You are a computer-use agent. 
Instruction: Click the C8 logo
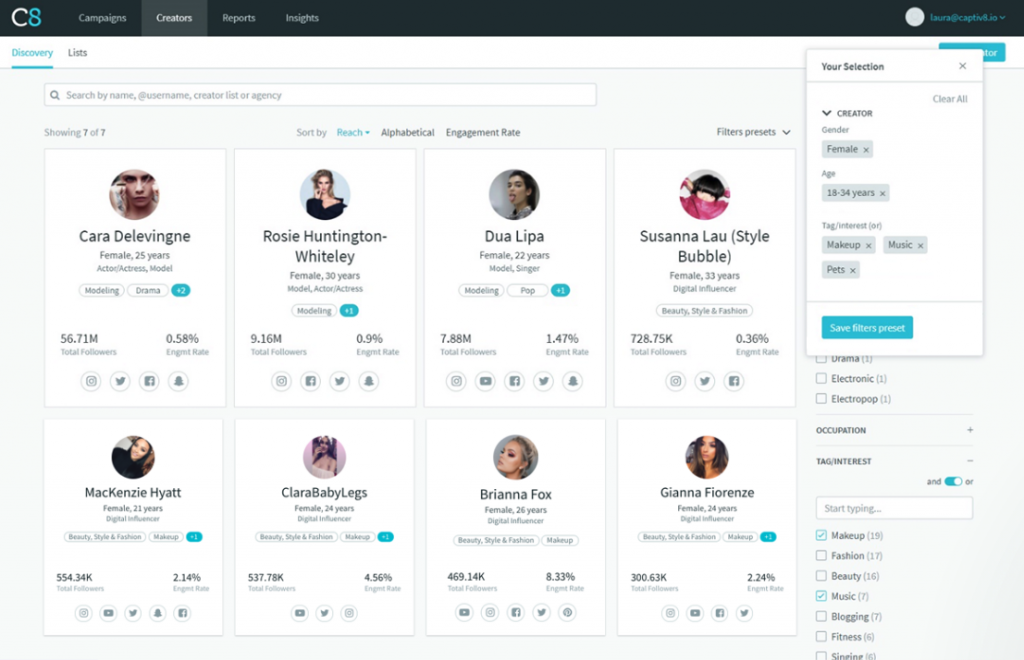(x=27, y=18)
